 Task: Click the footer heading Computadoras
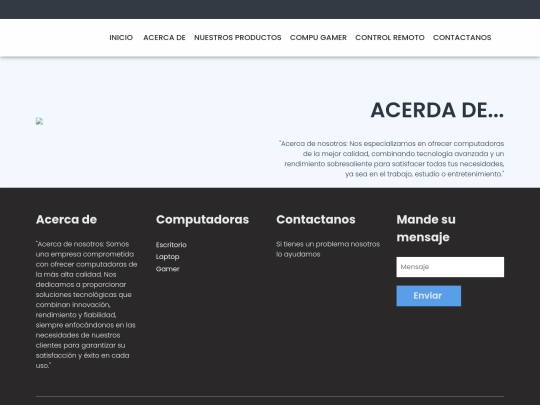point(202,220)
